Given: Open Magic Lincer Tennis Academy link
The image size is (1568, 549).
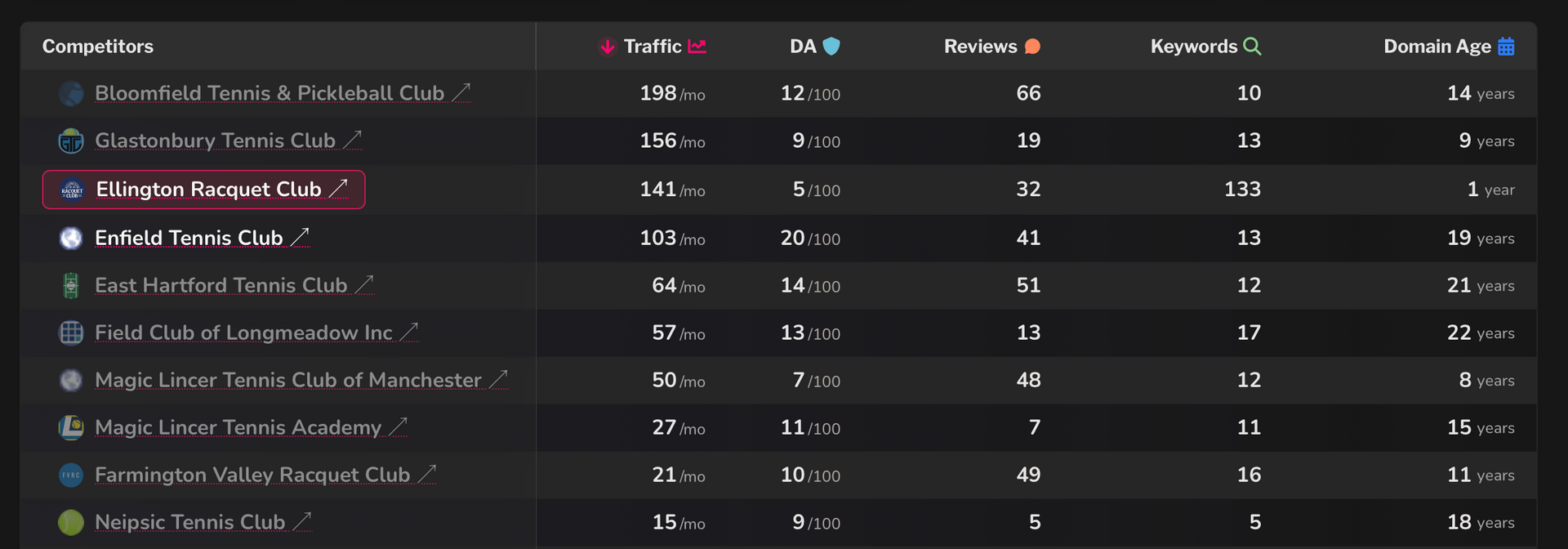Looking at the screenshot, I should pyautogui.click(x=238, y=427).
